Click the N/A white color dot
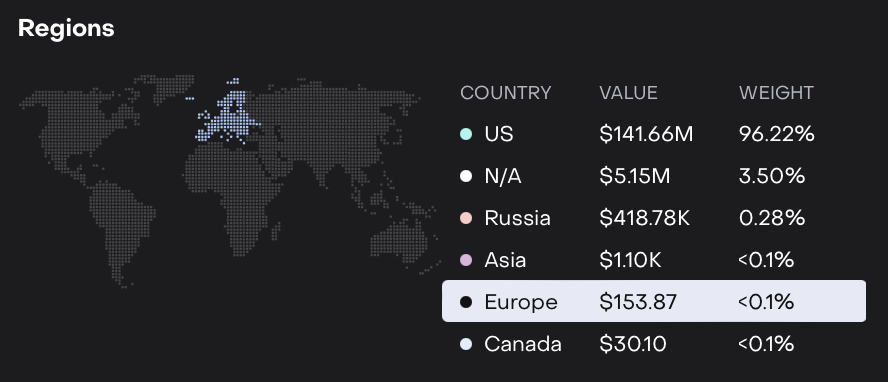Viewport: 888px width, 382px height. (x=466, y=176)
